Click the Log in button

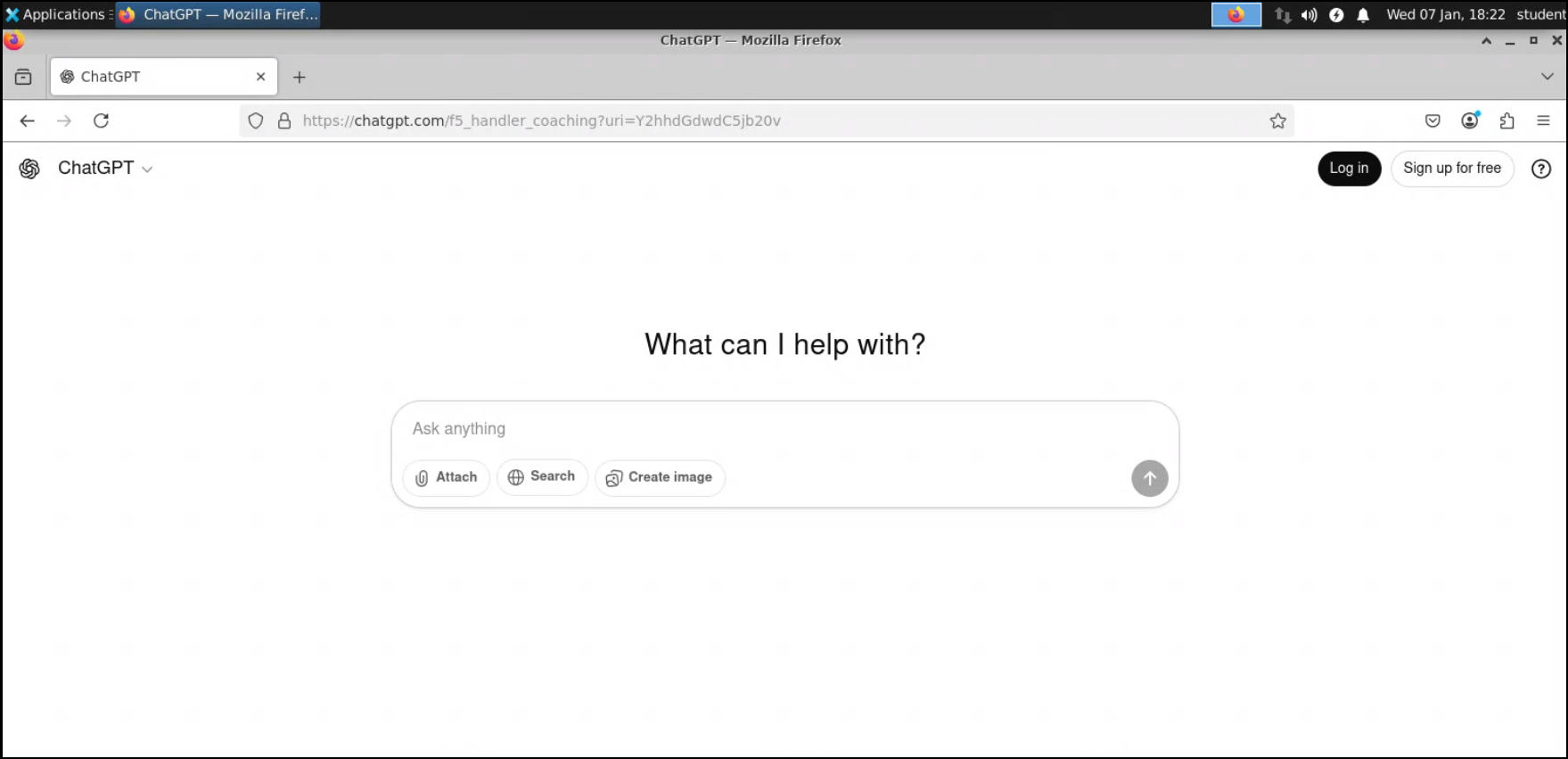pos(1349,169)
